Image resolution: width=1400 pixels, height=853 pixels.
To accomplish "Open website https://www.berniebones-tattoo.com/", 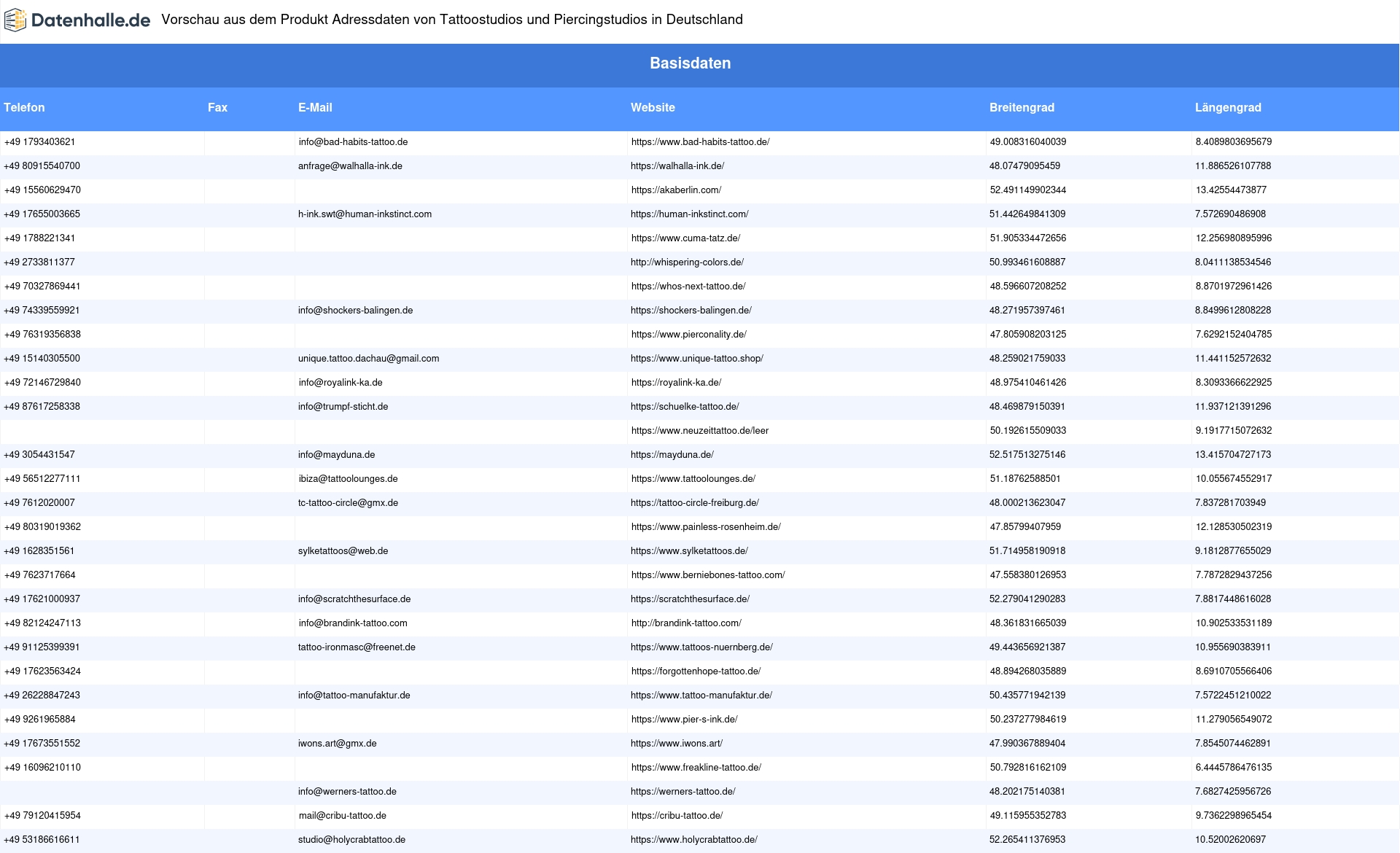I will click(708, 575).
